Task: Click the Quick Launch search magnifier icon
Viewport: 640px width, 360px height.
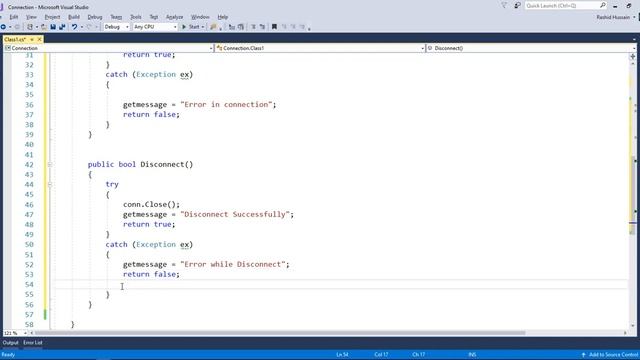Action: (x=603, y=5)
